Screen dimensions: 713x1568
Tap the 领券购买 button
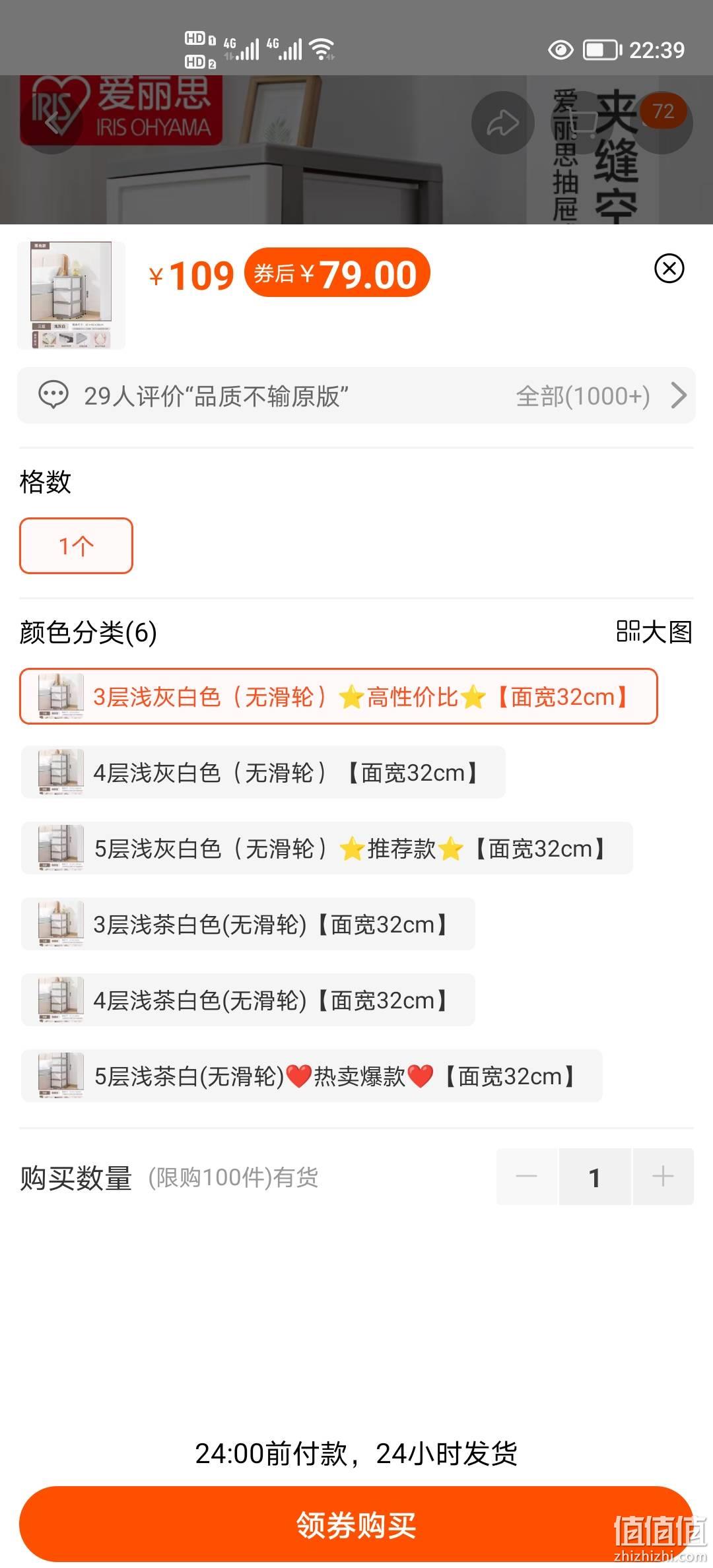[x=356, y=1524]
